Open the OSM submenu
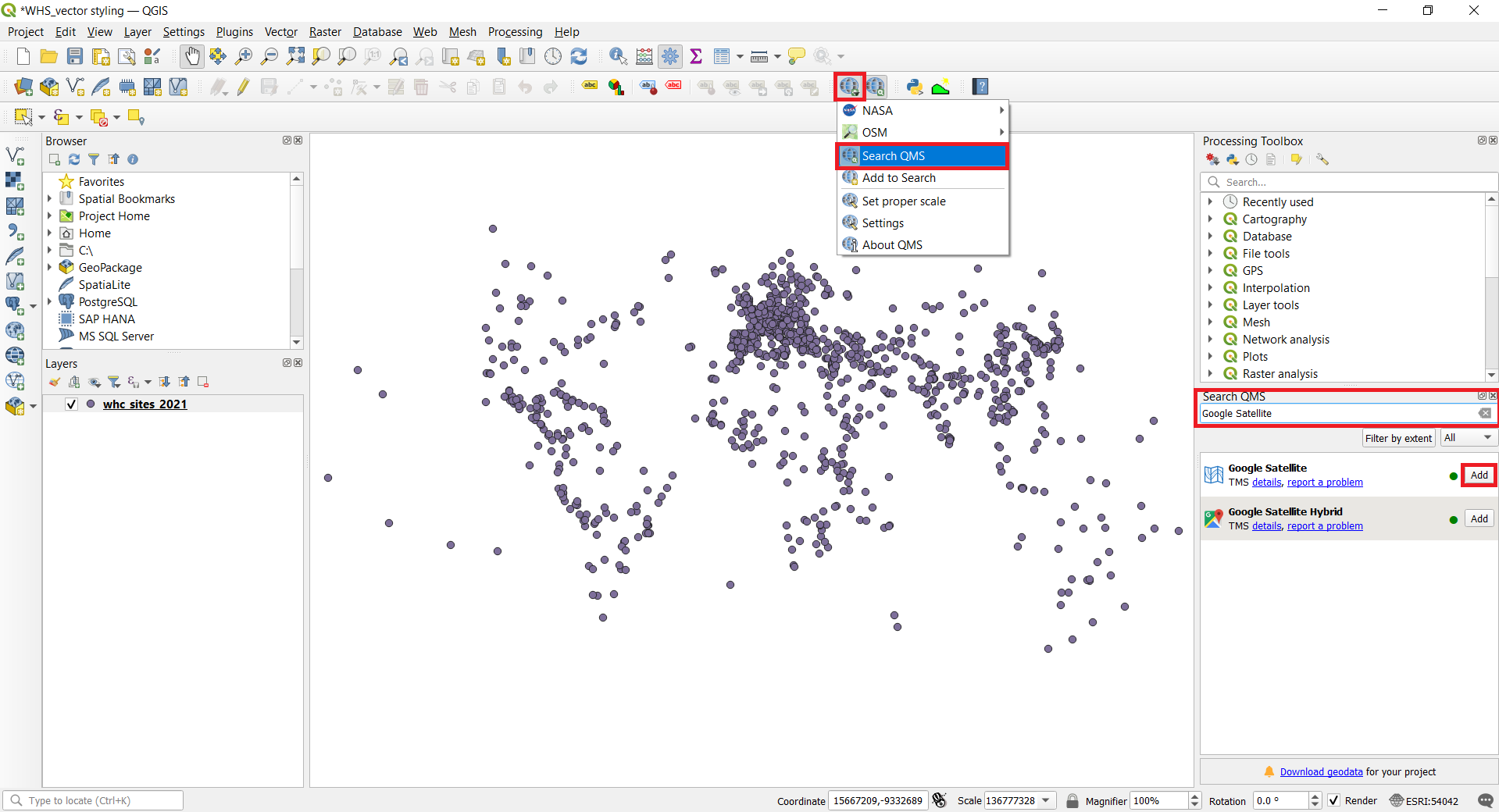This screenshot has height=812, width=1499. click(x=923, y=133)
